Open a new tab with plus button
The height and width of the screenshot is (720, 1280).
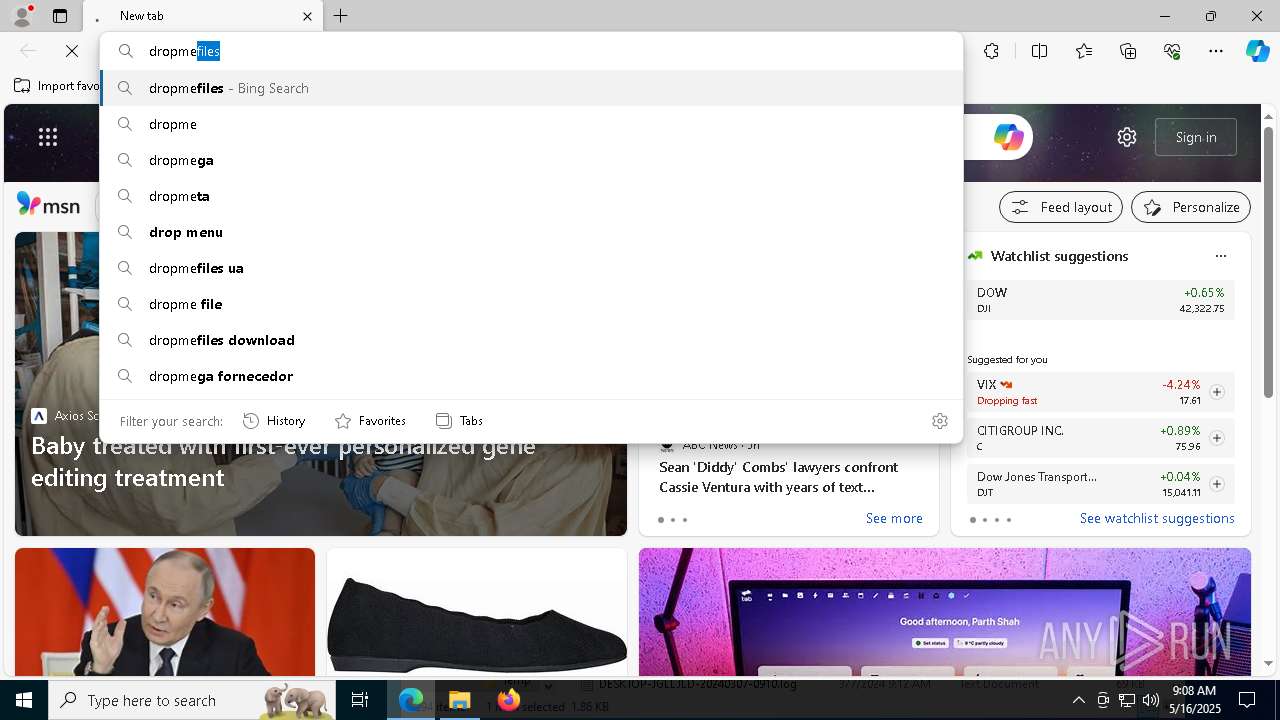[340, 16]
